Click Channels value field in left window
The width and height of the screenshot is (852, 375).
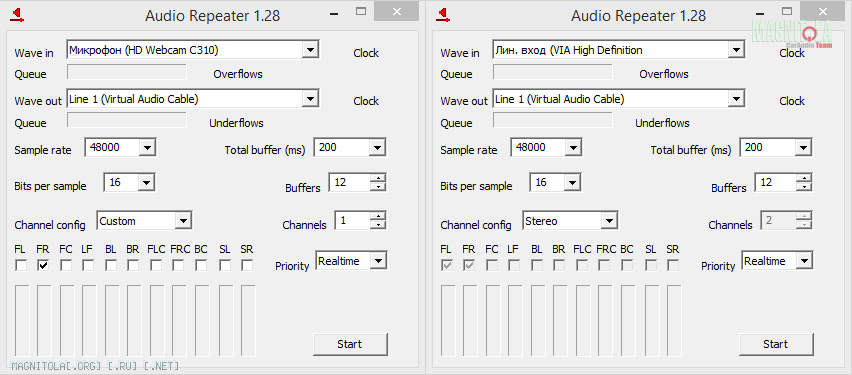click(353, 221)
